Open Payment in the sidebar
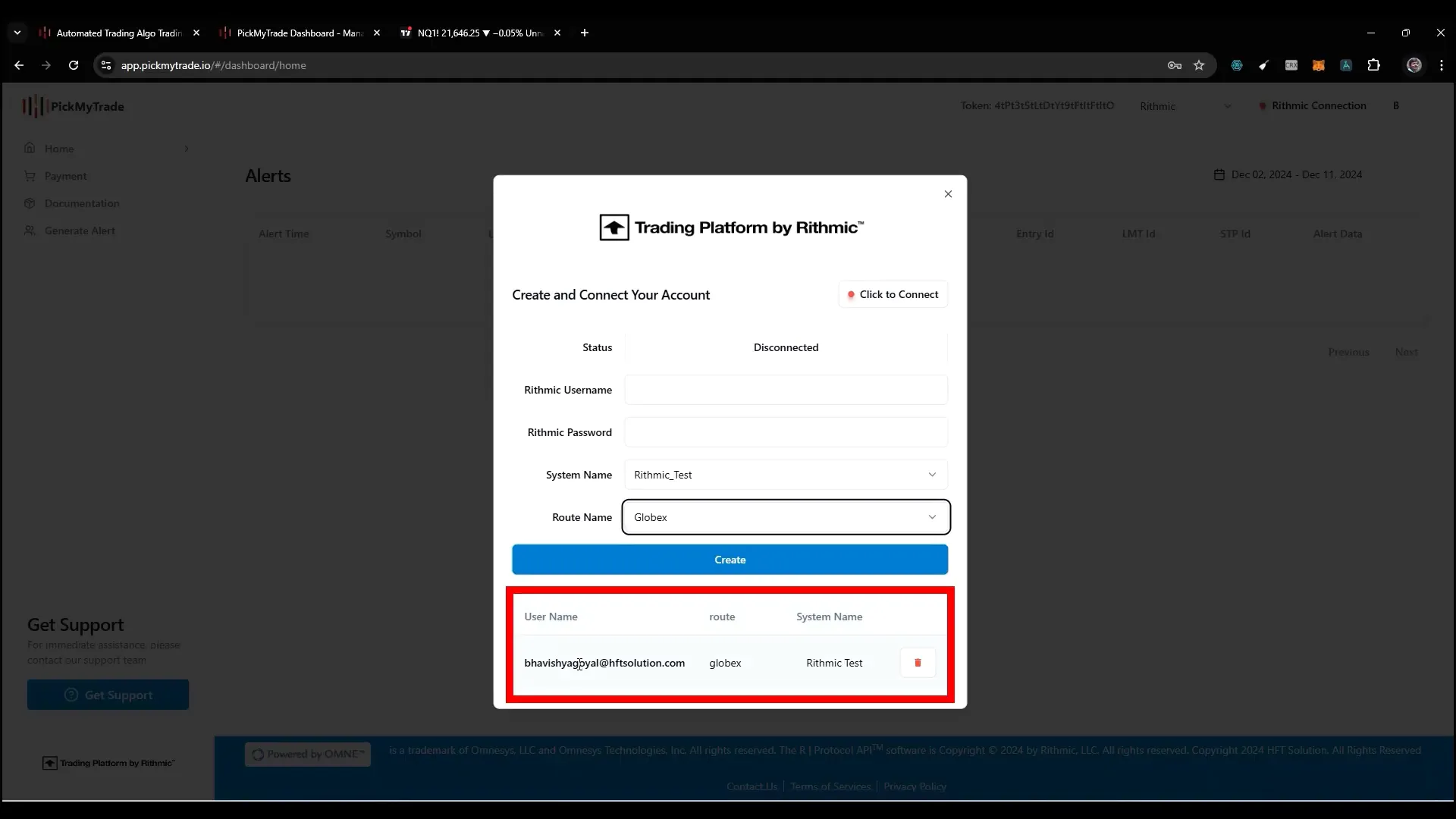The height and width of the screenshot is (819, 1456). pyautogui.click(x=65, y=176)
